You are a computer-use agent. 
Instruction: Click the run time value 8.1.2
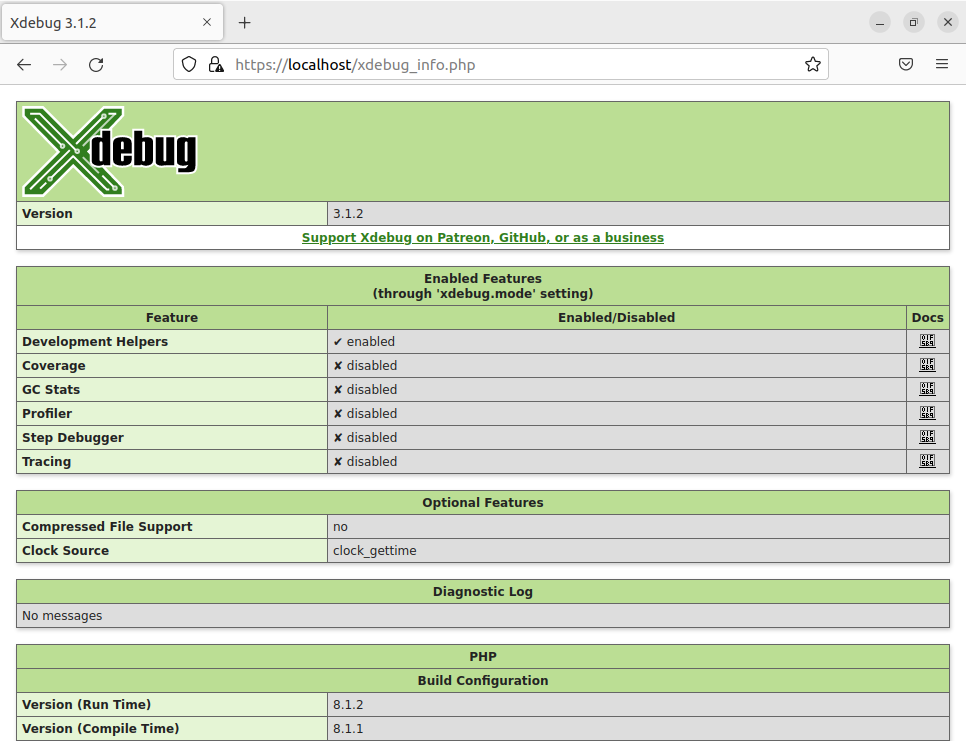coord(348,705)
